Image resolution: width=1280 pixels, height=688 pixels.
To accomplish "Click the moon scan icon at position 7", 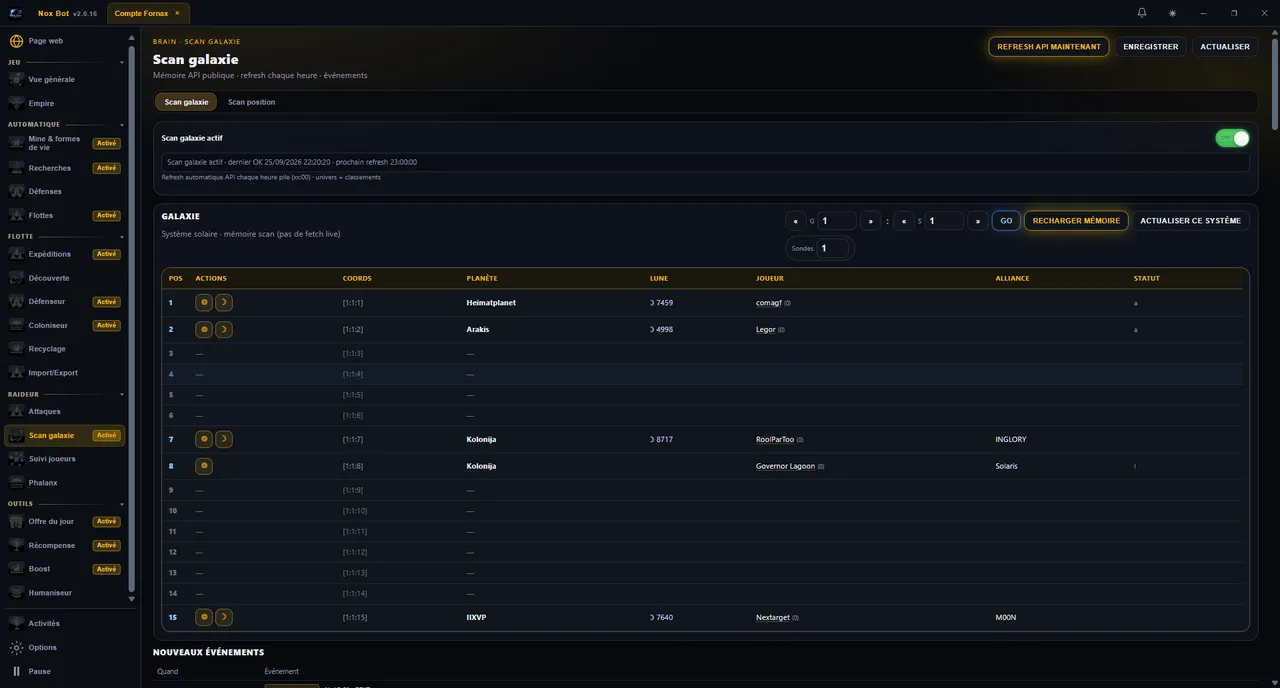I will pyautogui.click(x=224, y=439).
